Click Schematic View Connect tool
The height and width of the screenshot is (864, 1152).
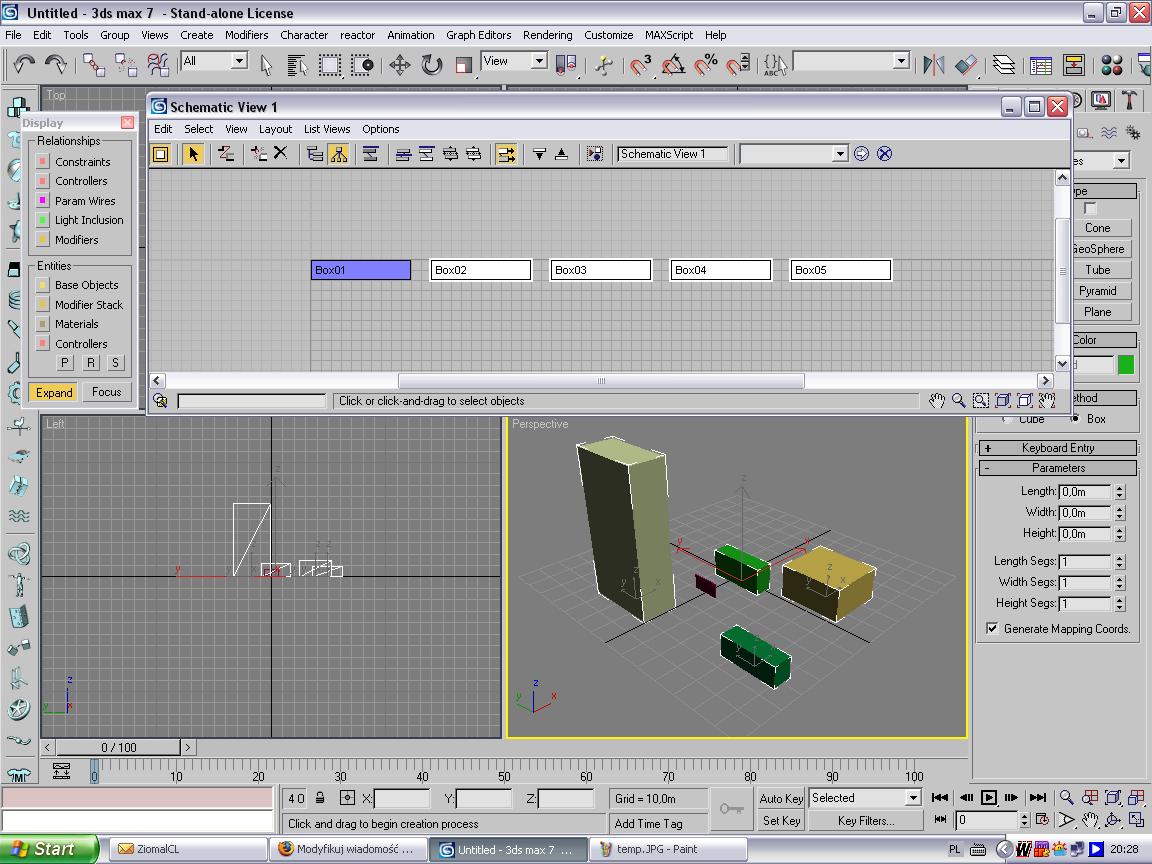coord(226,154)
